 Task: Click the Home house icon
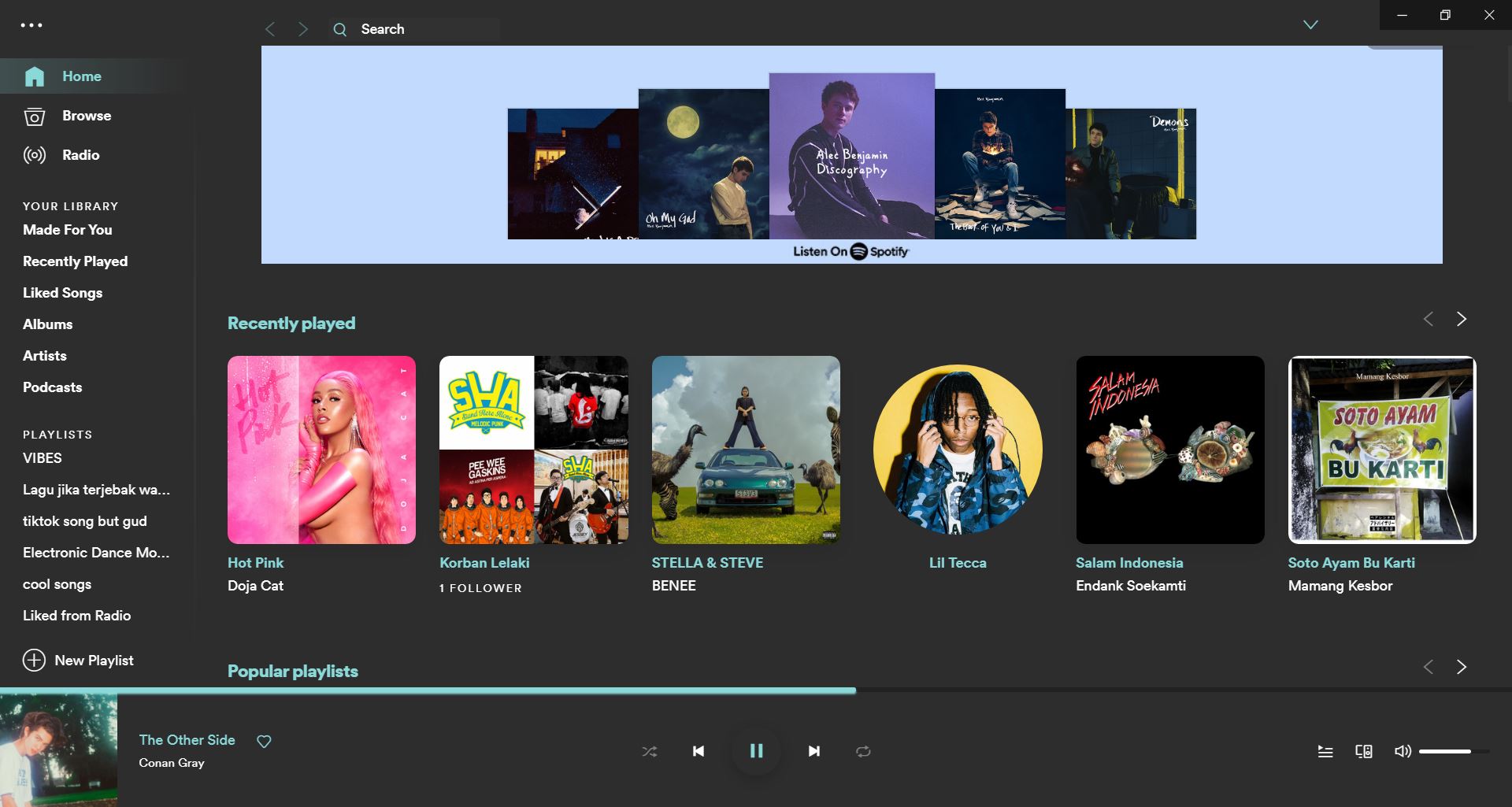tap(35, 76)
